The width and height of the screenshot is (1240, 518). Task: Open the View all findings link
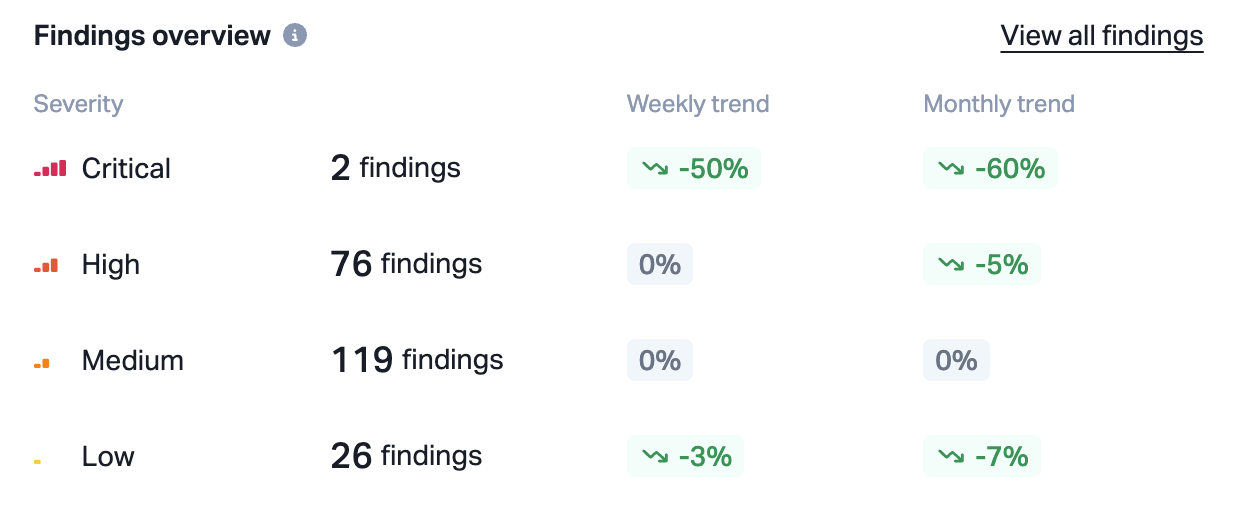pos(1101,37)
